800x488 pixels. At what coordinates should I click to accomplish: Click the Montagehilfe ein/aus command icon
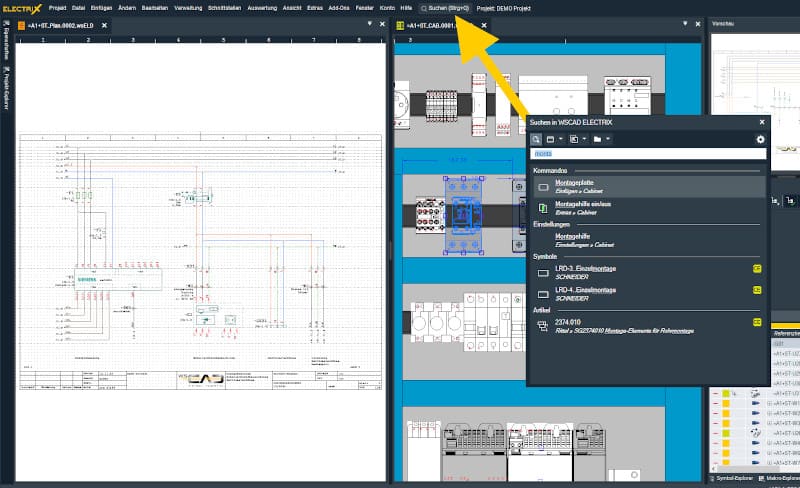click(543, 208)
